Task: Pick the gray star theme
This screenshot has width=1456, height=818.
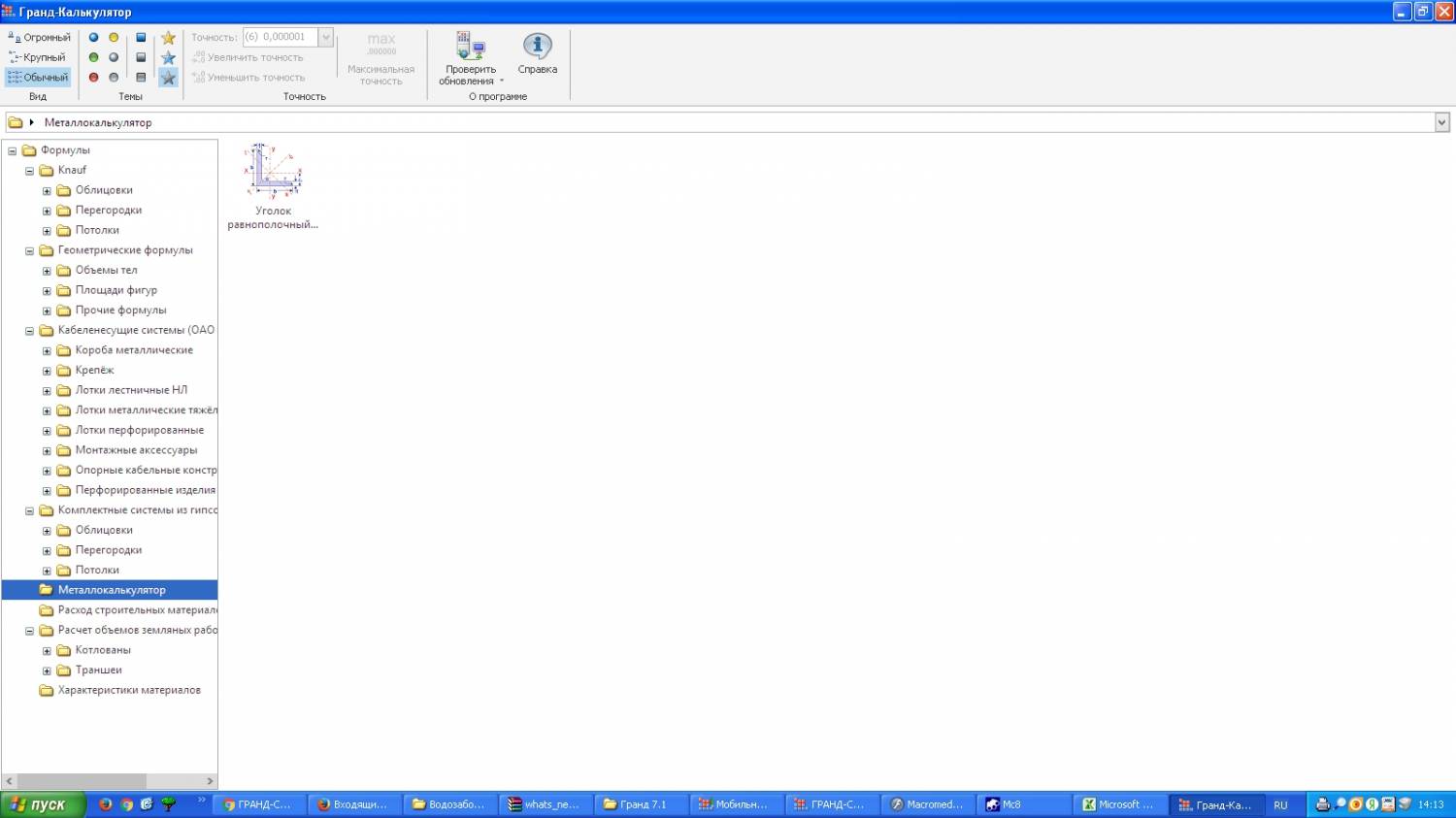Action: (169, 78)
